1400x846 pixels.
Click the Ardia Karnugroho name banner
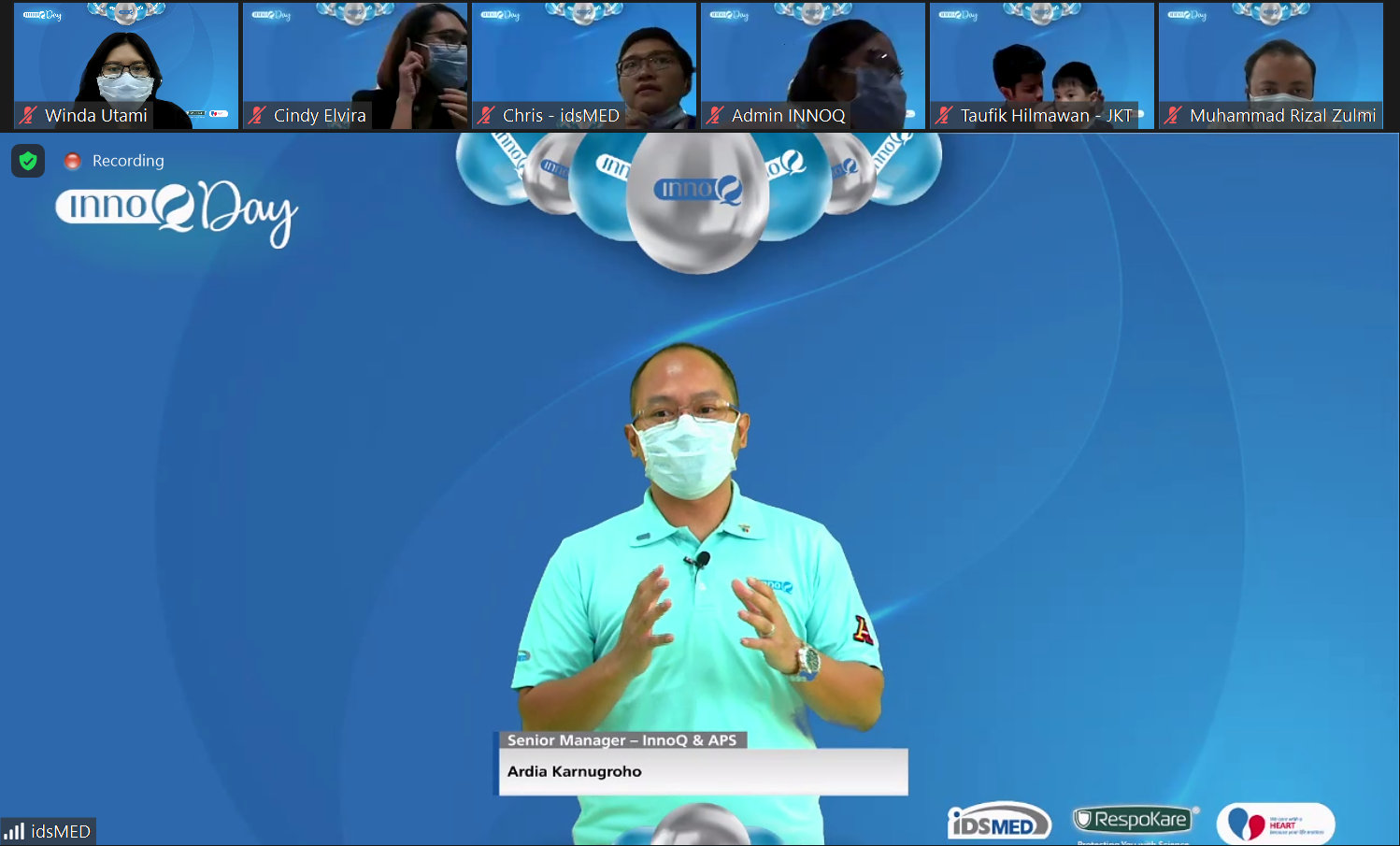click(703, 771)
